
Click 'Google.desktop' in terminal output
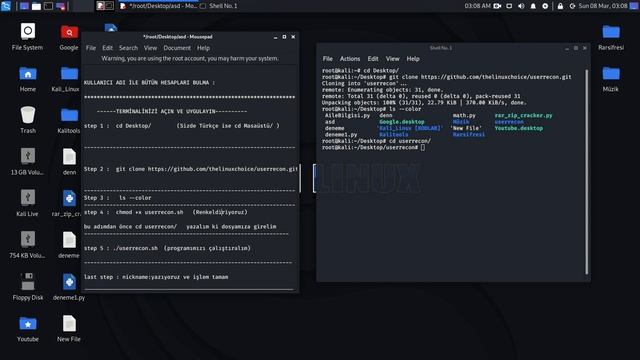pos(402,122)
